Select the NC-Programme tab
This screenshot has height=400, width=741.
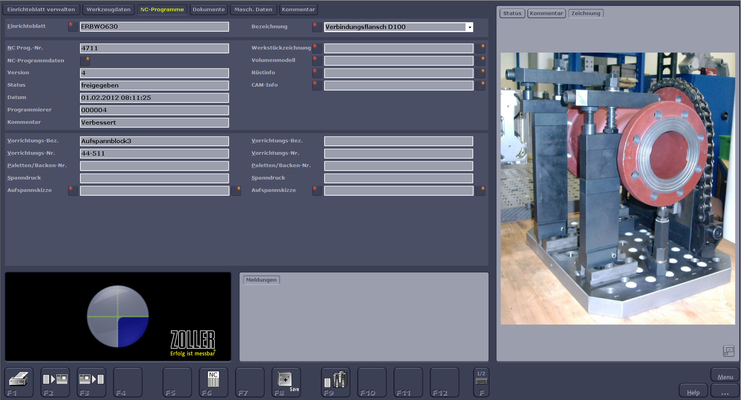(x=162, y=9)
